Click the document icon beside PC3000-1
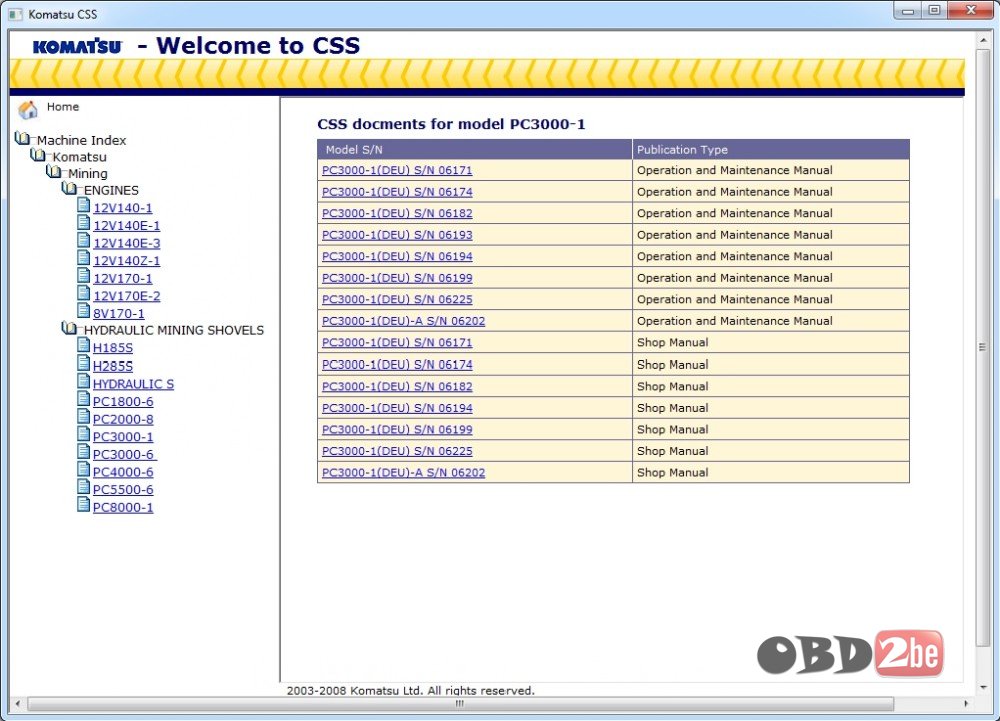Image resolution: width=1000 pixels, height=721 pixels. (x=84, y=434)
